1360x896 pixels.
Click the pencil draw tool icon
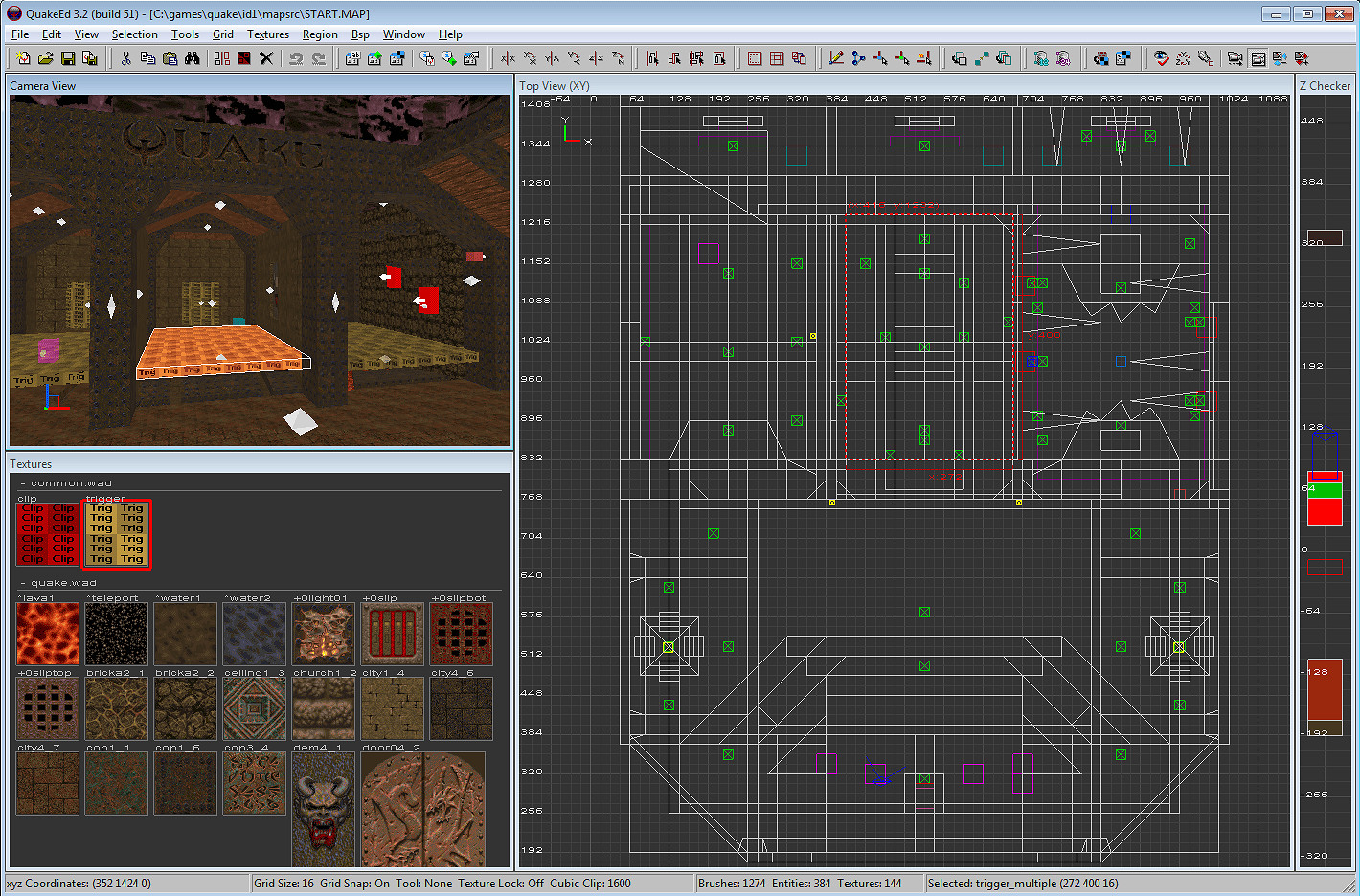pyautogui.click(x=835, y=58)
